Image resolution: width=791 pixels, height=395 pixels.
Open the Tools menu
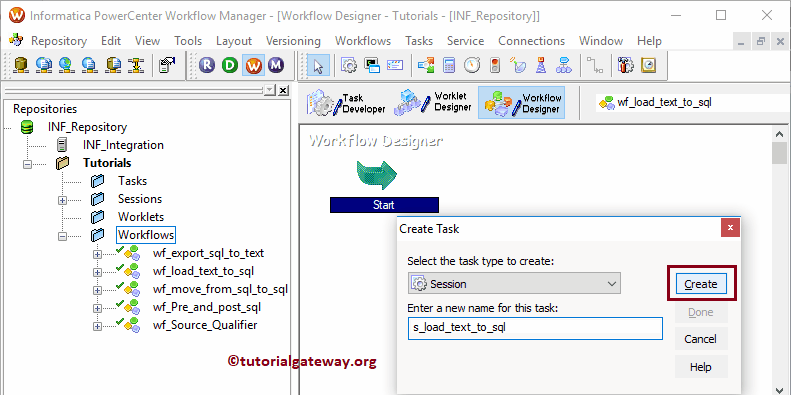(188, 41)
